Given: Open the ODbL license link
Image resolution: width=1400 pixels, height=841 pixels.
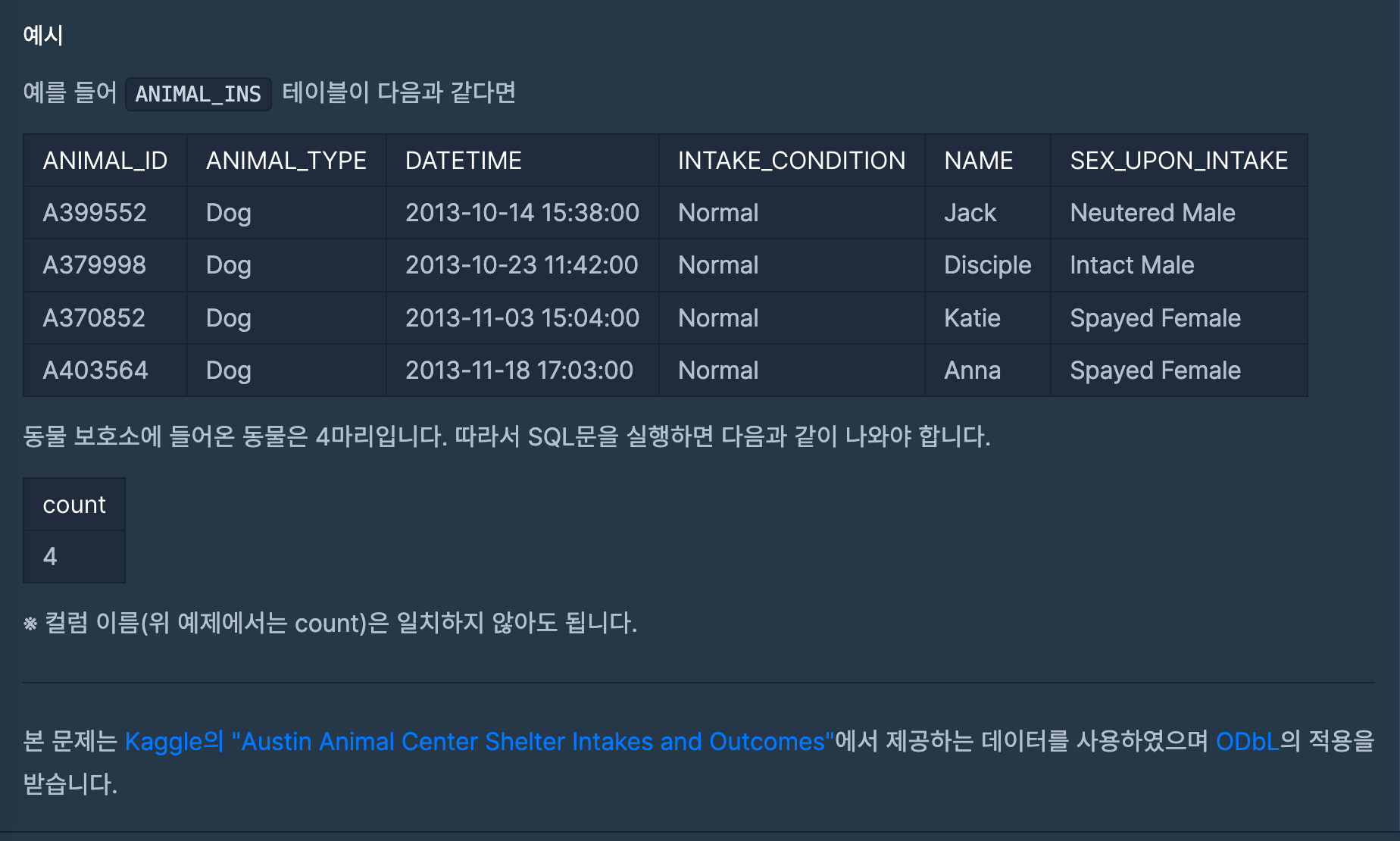Looking at the screenshot, I should [1247, 741].
